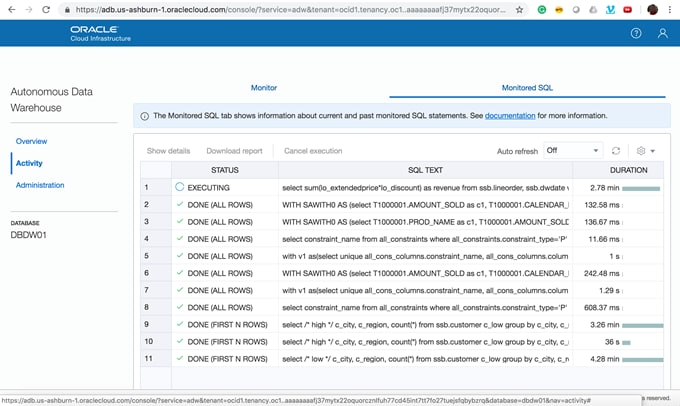
Task: Select row 11 SQL with 'low' comment
Action: 425,359
